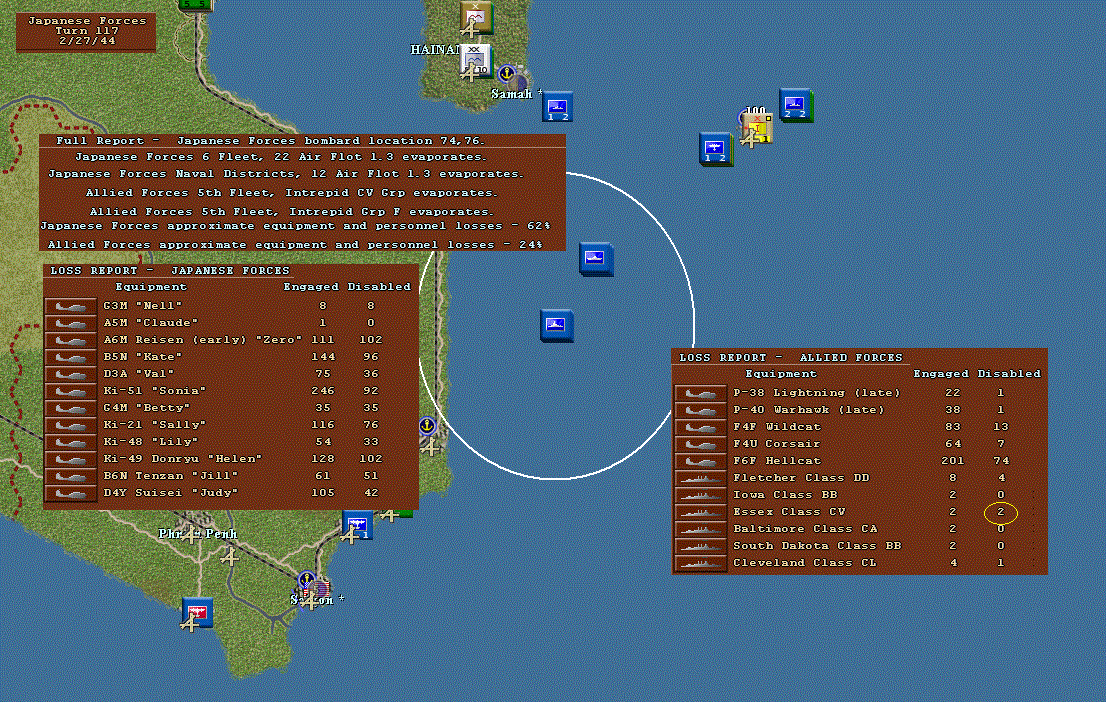Click the Cleveland Class CL ship icon

[x=700, y=563]
